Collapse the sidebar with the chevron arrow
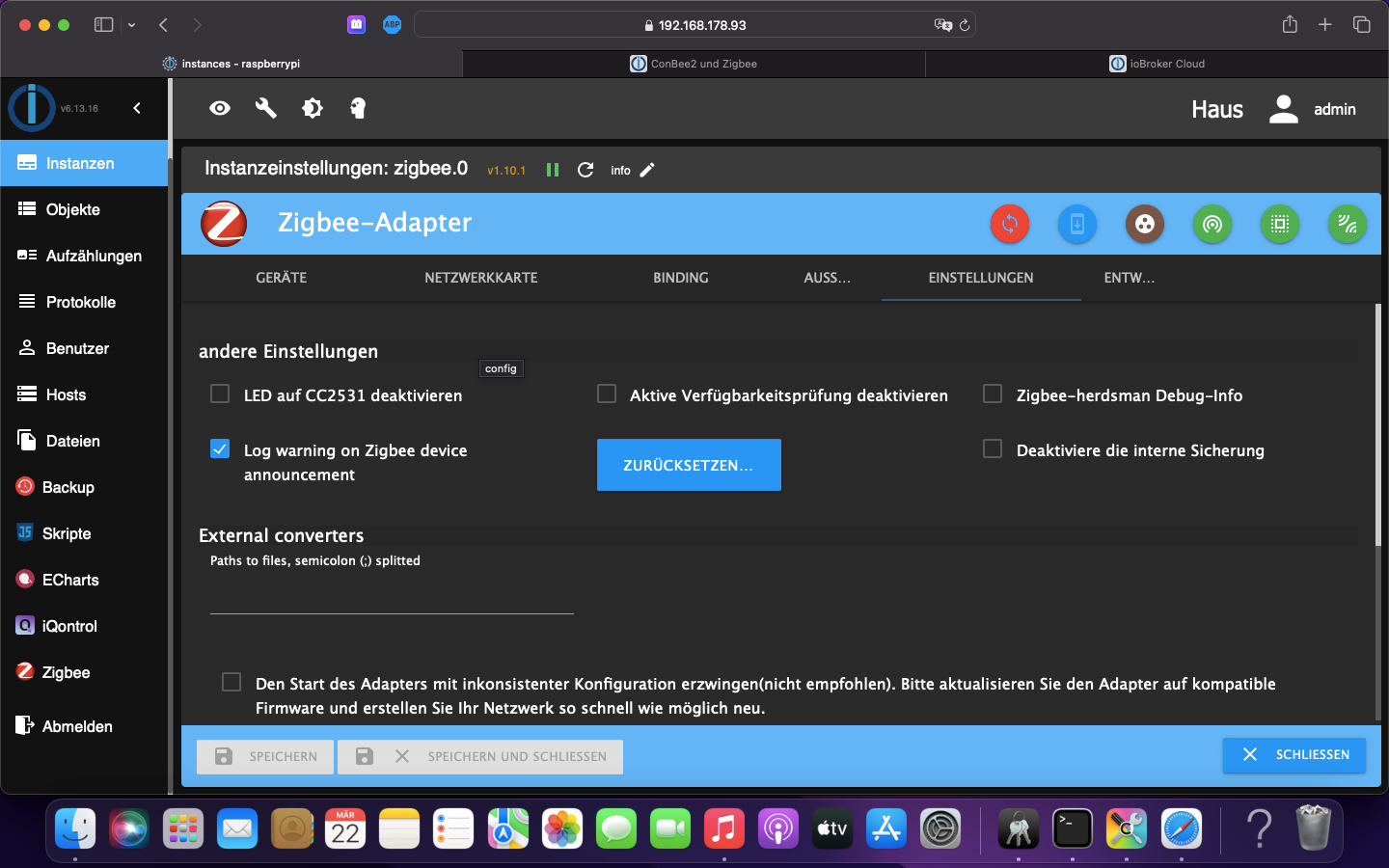This screenshot has width=1389, height=868. coord(137,108)
